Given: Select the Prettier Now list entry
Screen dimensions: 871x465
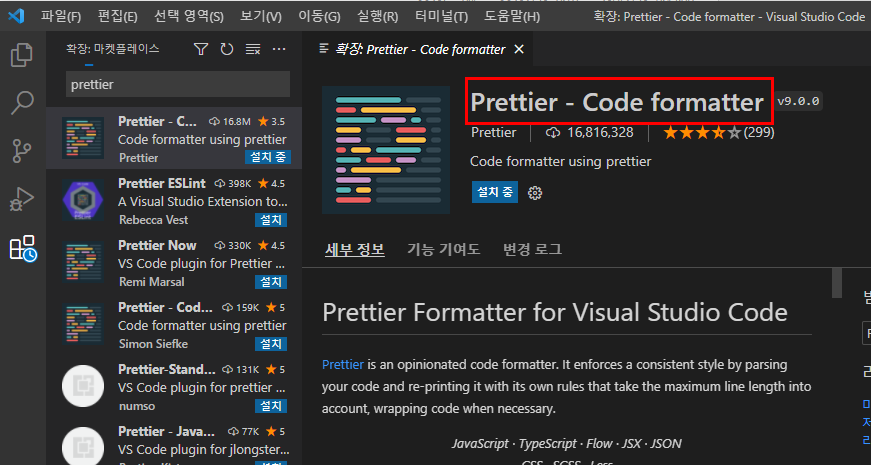Looking at the screenshot, I should click(x=174, y=263).
